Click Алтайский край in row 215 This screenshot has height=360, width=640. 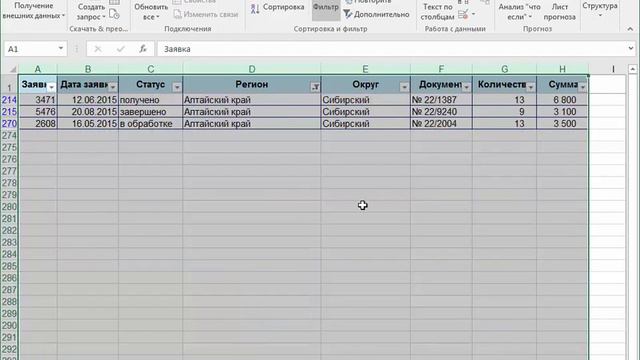[x=252, y=112]
